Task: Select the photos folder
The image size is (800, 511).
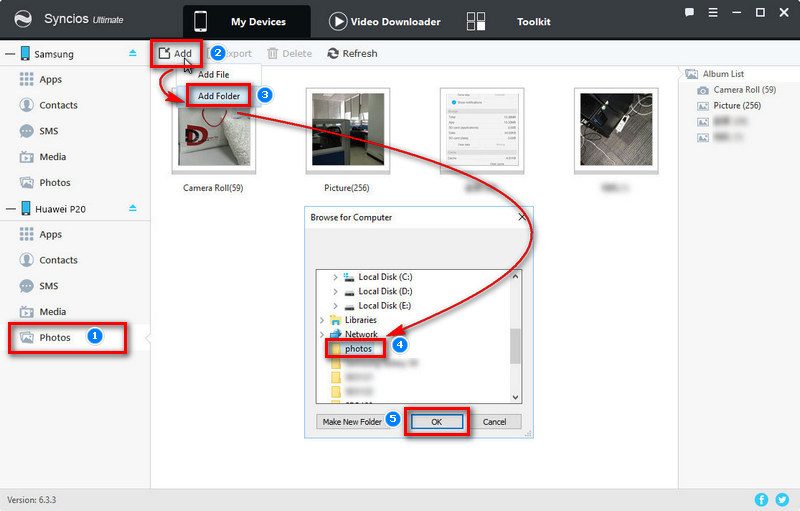Action: click(358, 349)
